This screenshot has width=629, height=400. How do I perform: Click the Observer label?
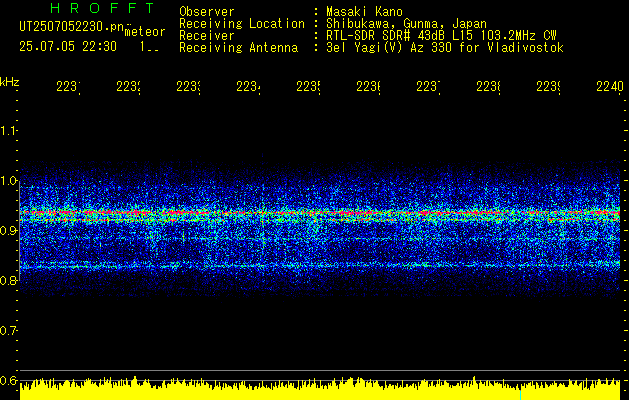207,11
